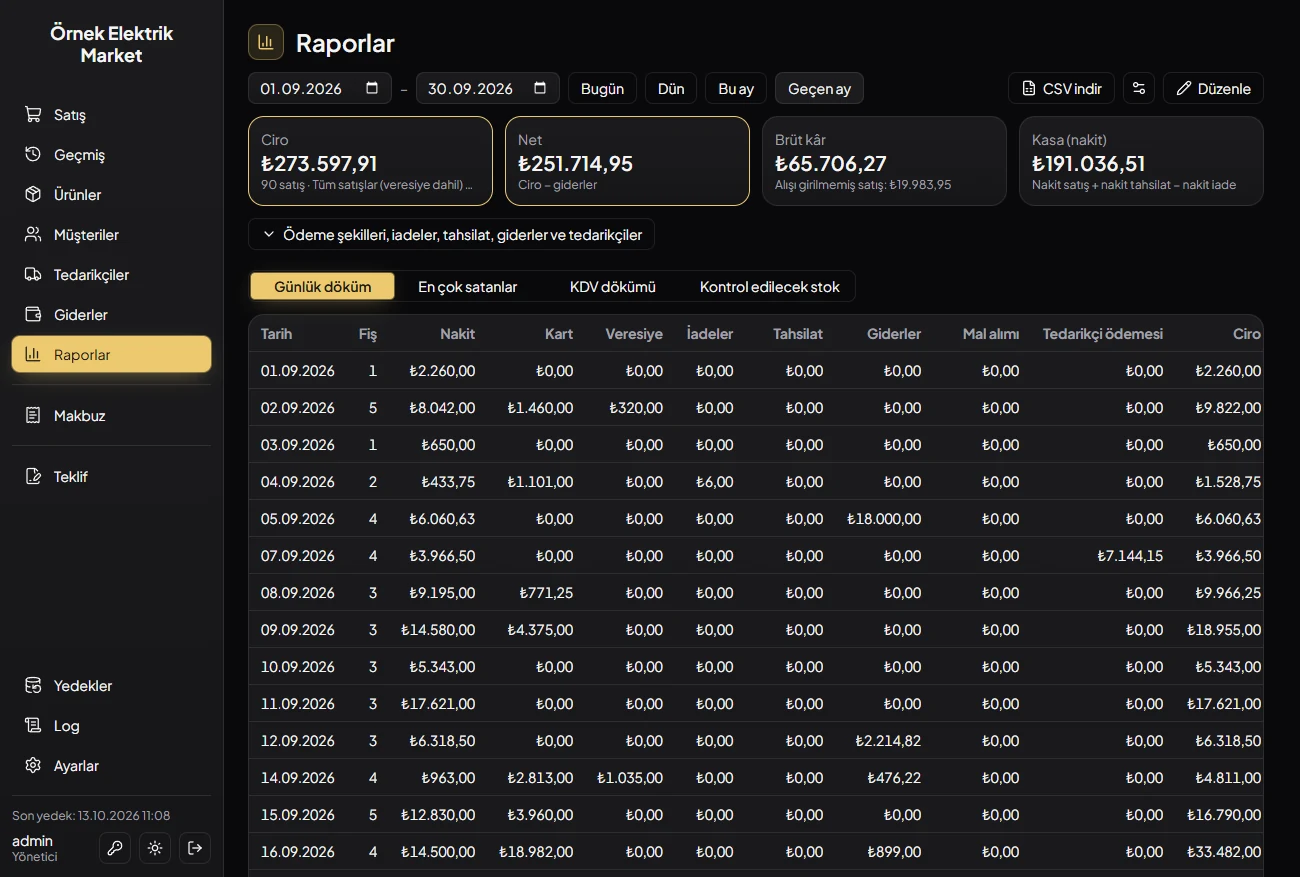Click the Geçmiş history clock icon
The image size is (1300, 877).
pyautogui.click(x=33, y=155)
